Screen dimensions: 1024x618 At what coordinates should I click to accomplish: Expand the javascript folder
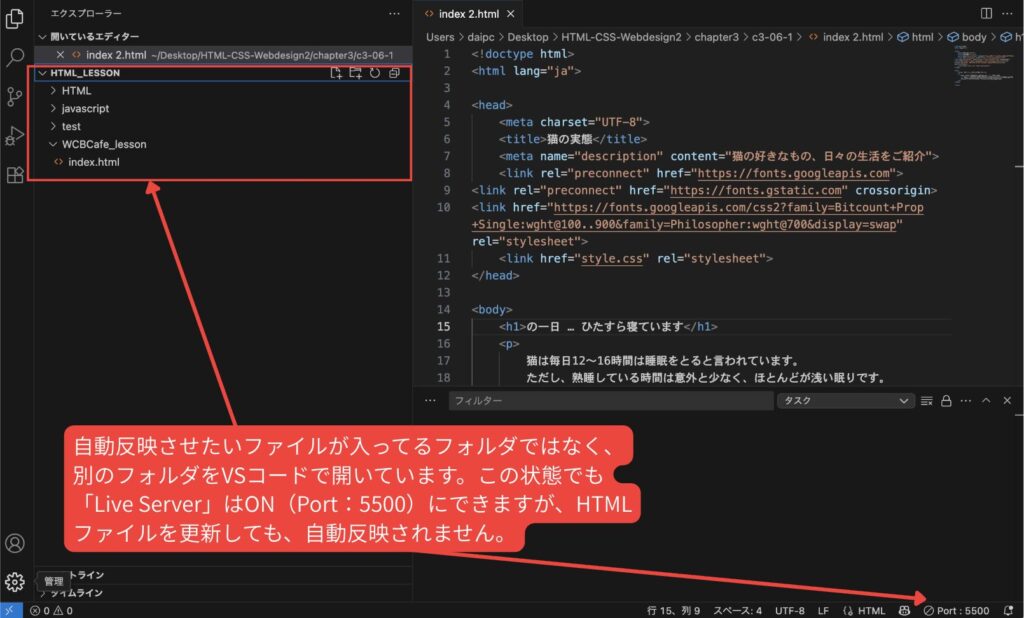point(85,108)
